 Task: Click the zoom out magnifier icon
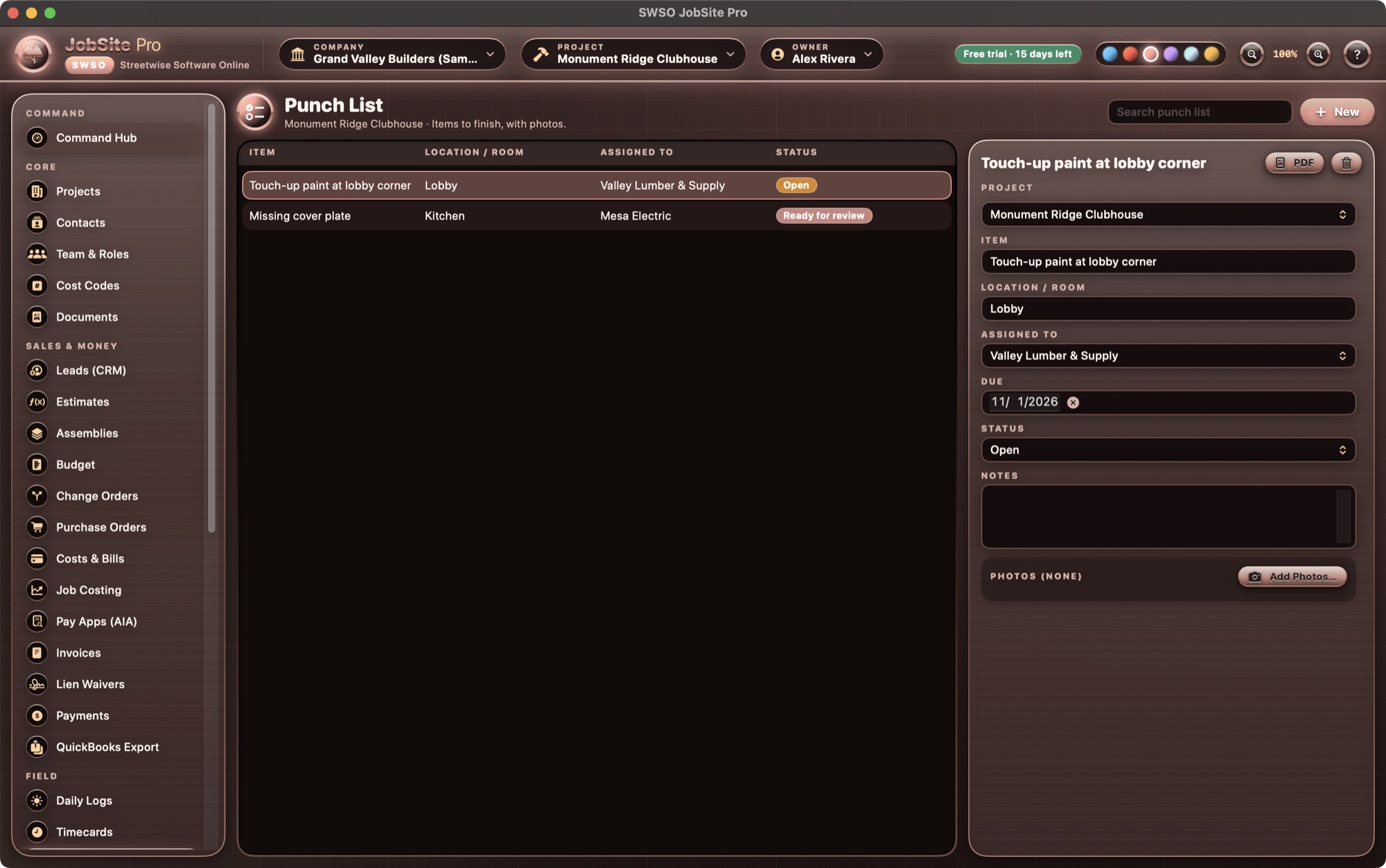tap(1252, 54)
